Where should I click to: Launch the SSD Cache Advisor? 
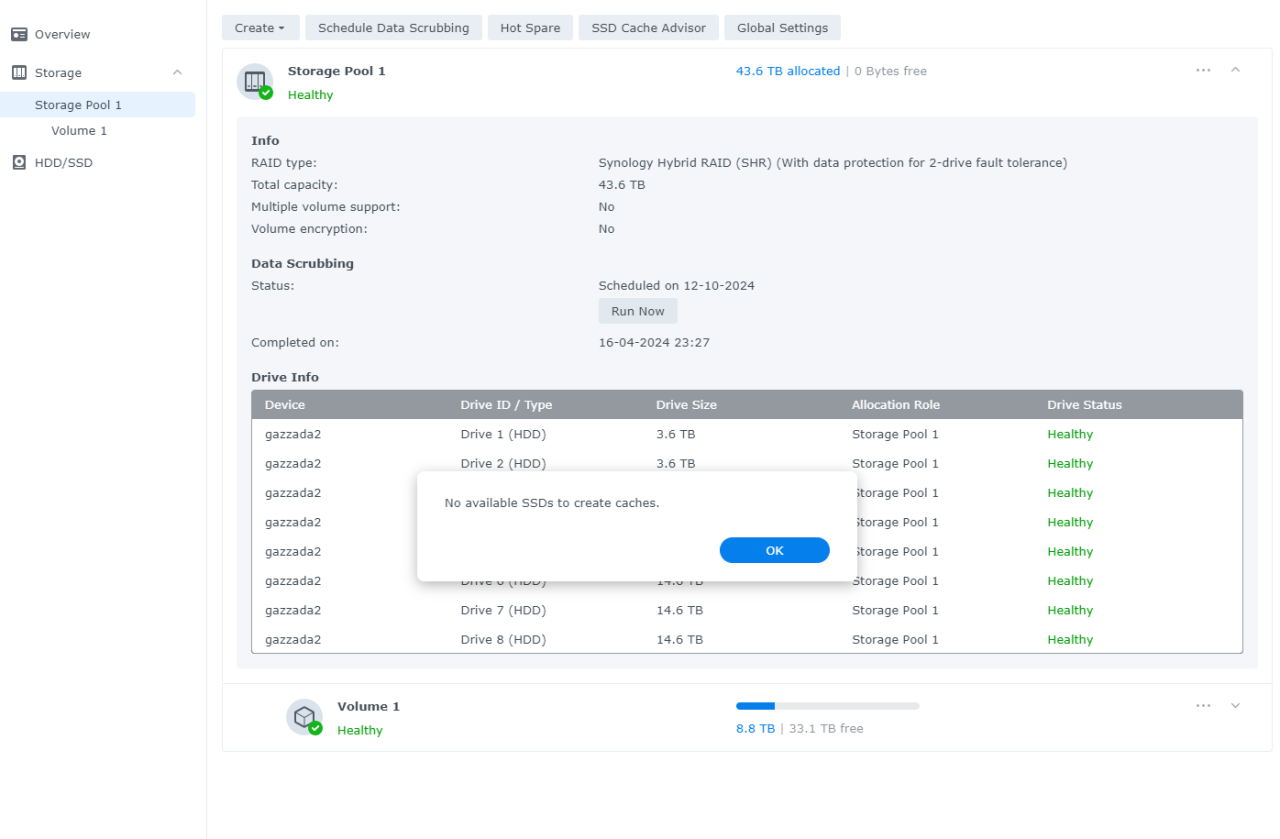pyautogui.click(x=648, y=28)
